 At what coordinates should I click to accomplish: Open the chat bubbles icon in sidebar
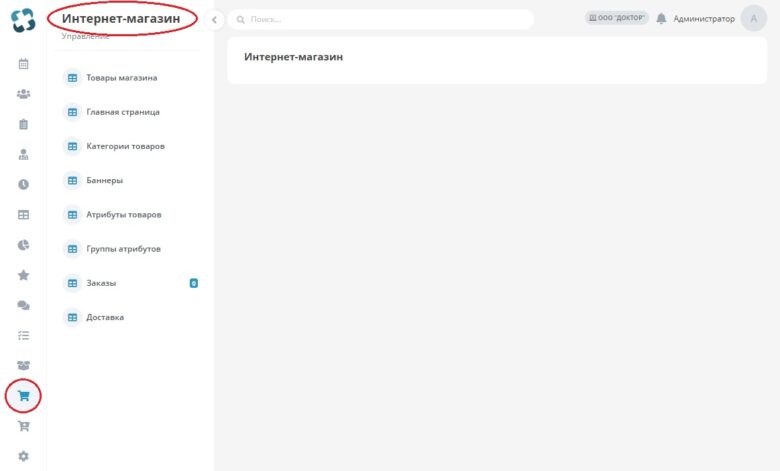(x=23, y=305)
